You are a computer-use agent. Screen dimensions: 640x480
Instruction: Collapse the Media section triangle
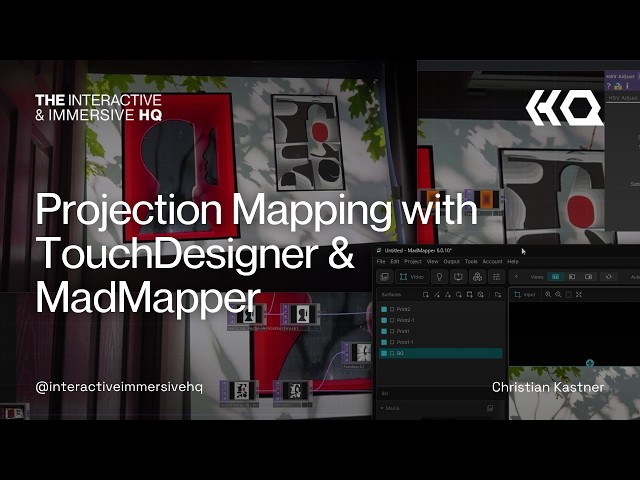(x=382, y=408)
